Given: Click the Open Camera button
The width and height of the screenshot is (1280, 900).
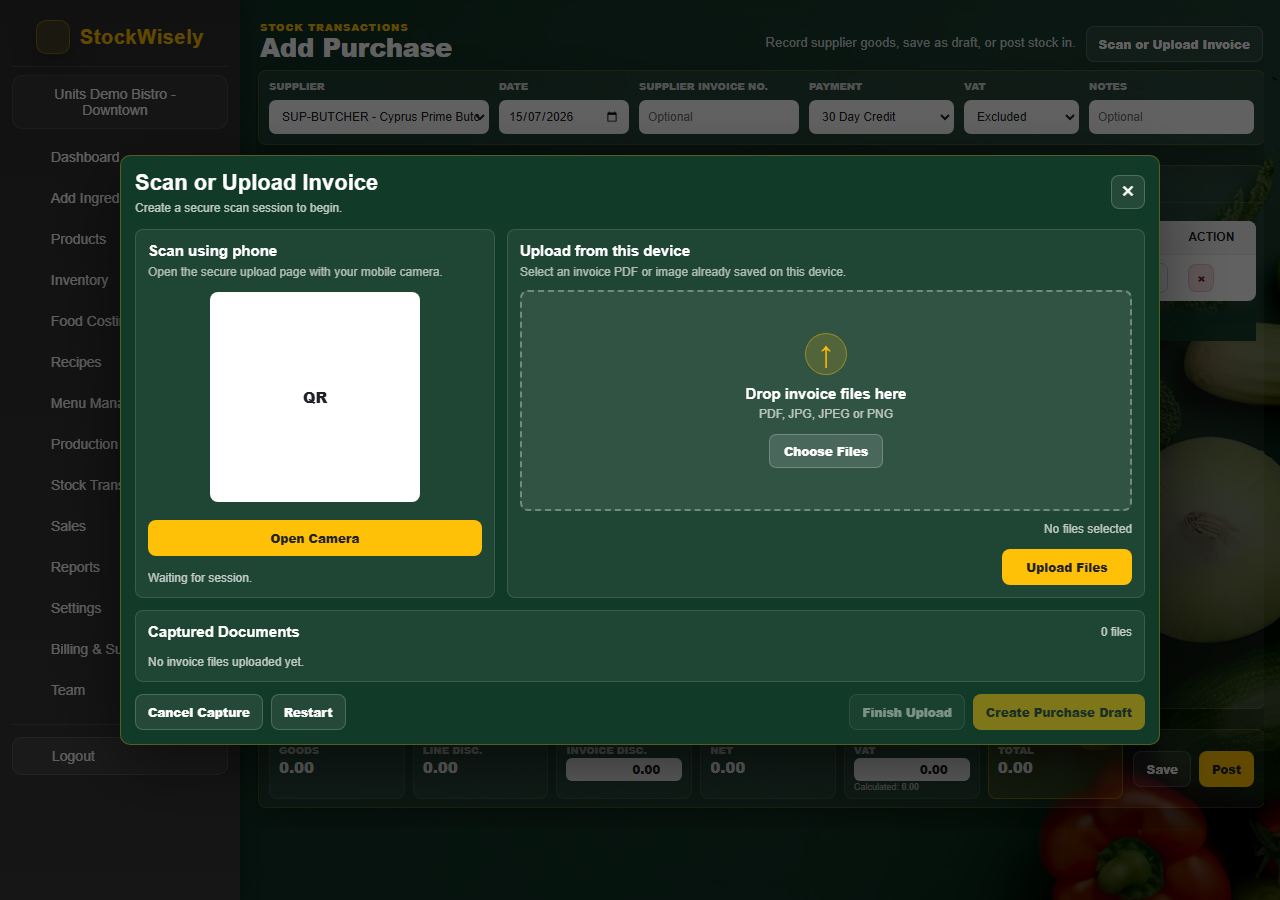Looking at the screenshot, I should [315, 538].
